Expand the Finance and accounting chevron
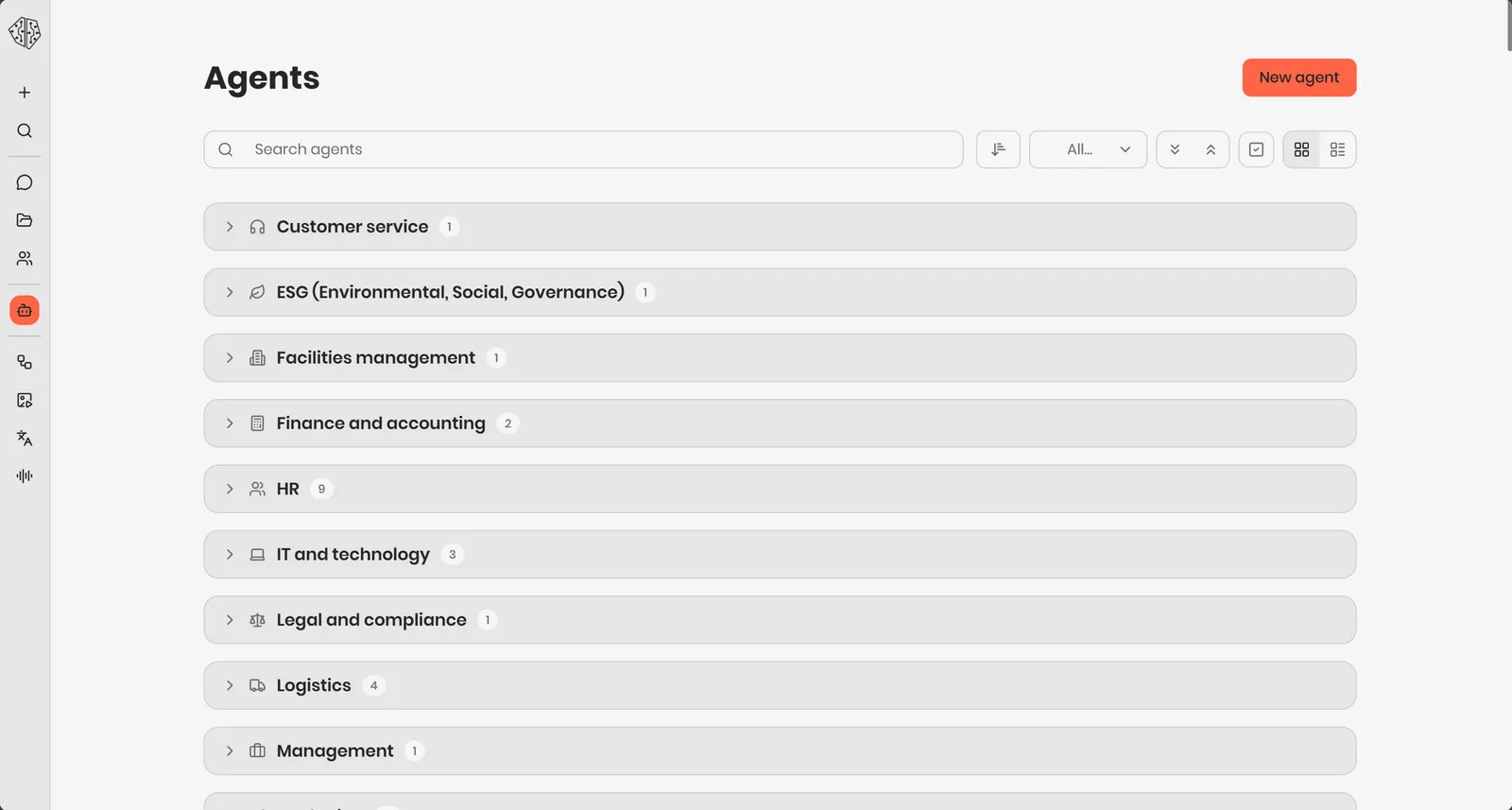The width and height of the screenshot is (1512, 810). (x=230, y=423)
